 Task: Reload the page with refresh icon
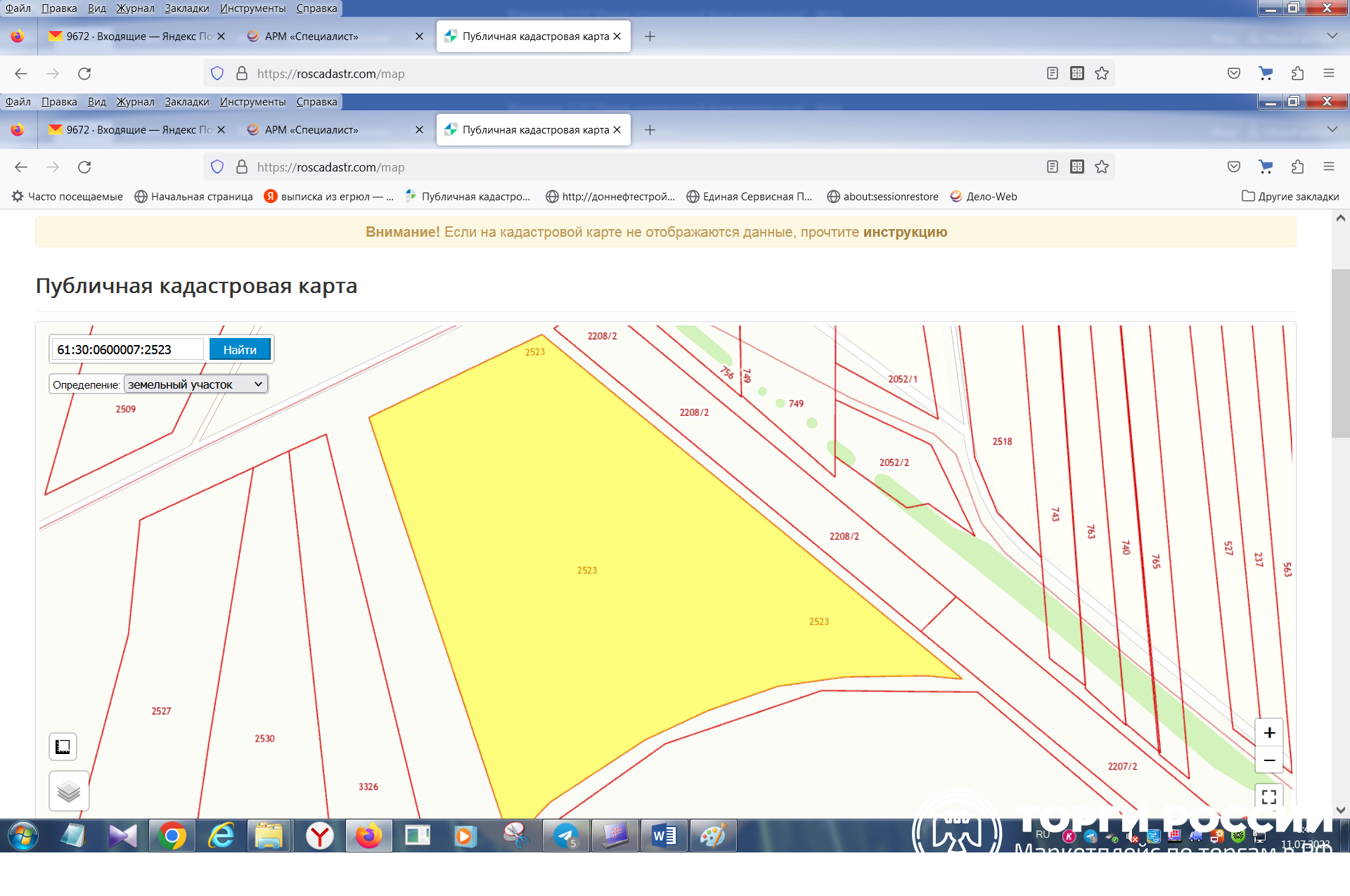click(84, 167)
